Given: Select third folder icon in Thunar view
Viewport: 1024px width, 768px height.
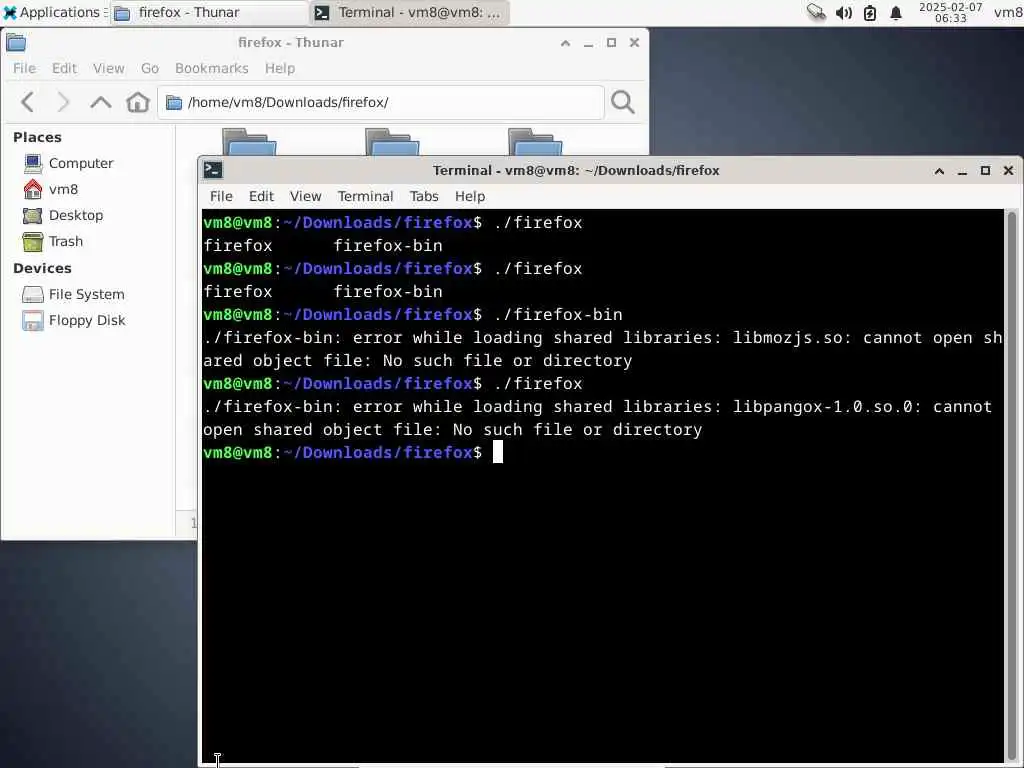Looking at the screenshot, I should pos(536,142).
